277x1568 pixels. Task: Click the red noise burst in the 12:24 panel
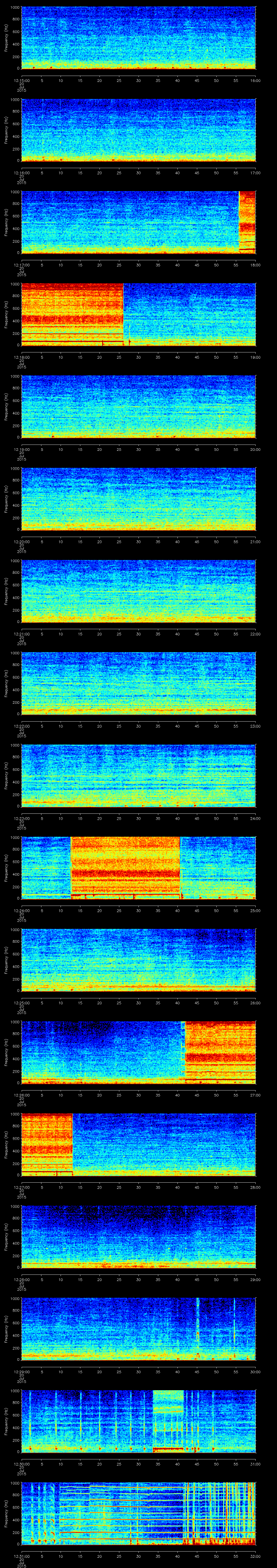click(126, 868)
